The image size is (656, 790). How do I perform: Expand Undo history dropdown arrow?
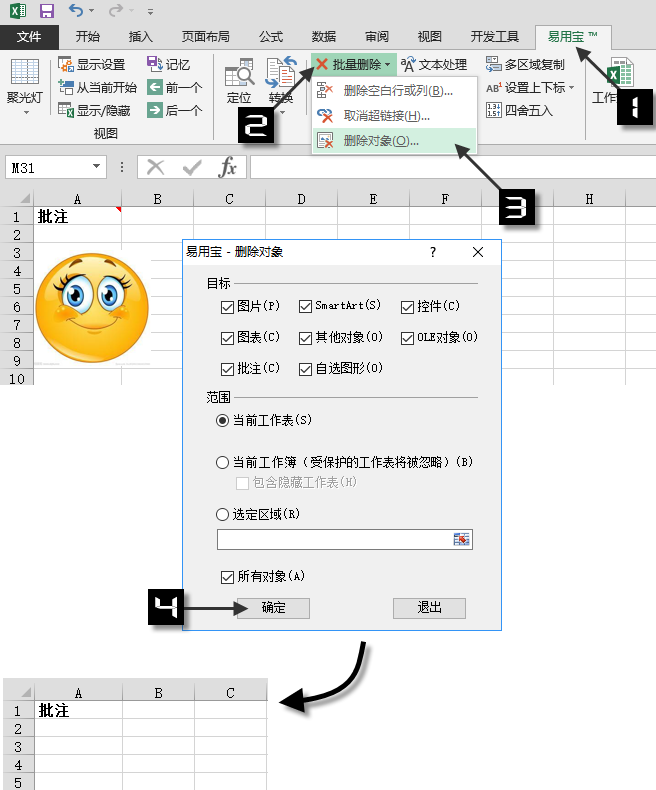(x=91, y=11)
